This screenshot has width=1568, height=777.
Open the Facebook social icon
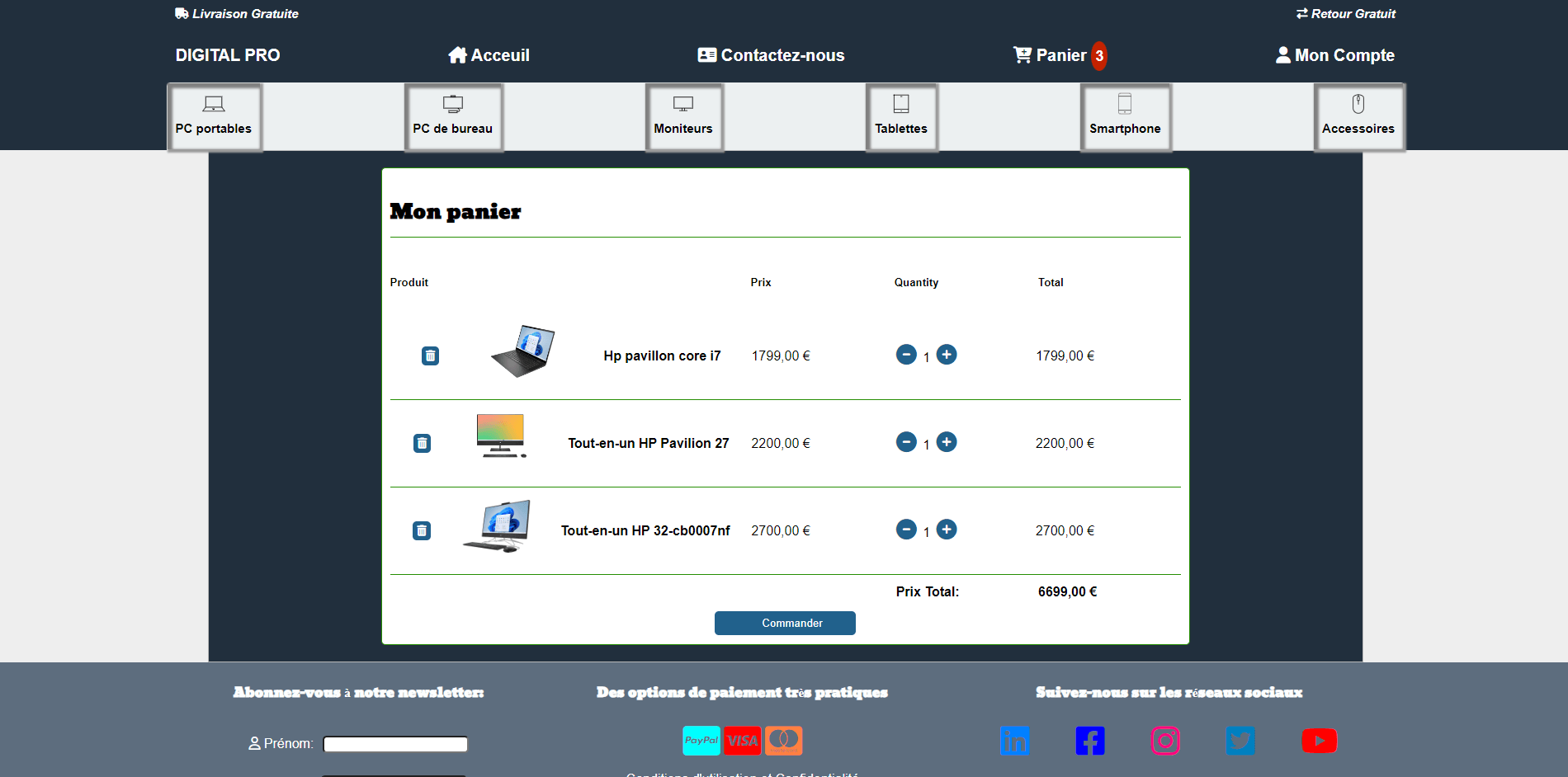(1090, 741)
